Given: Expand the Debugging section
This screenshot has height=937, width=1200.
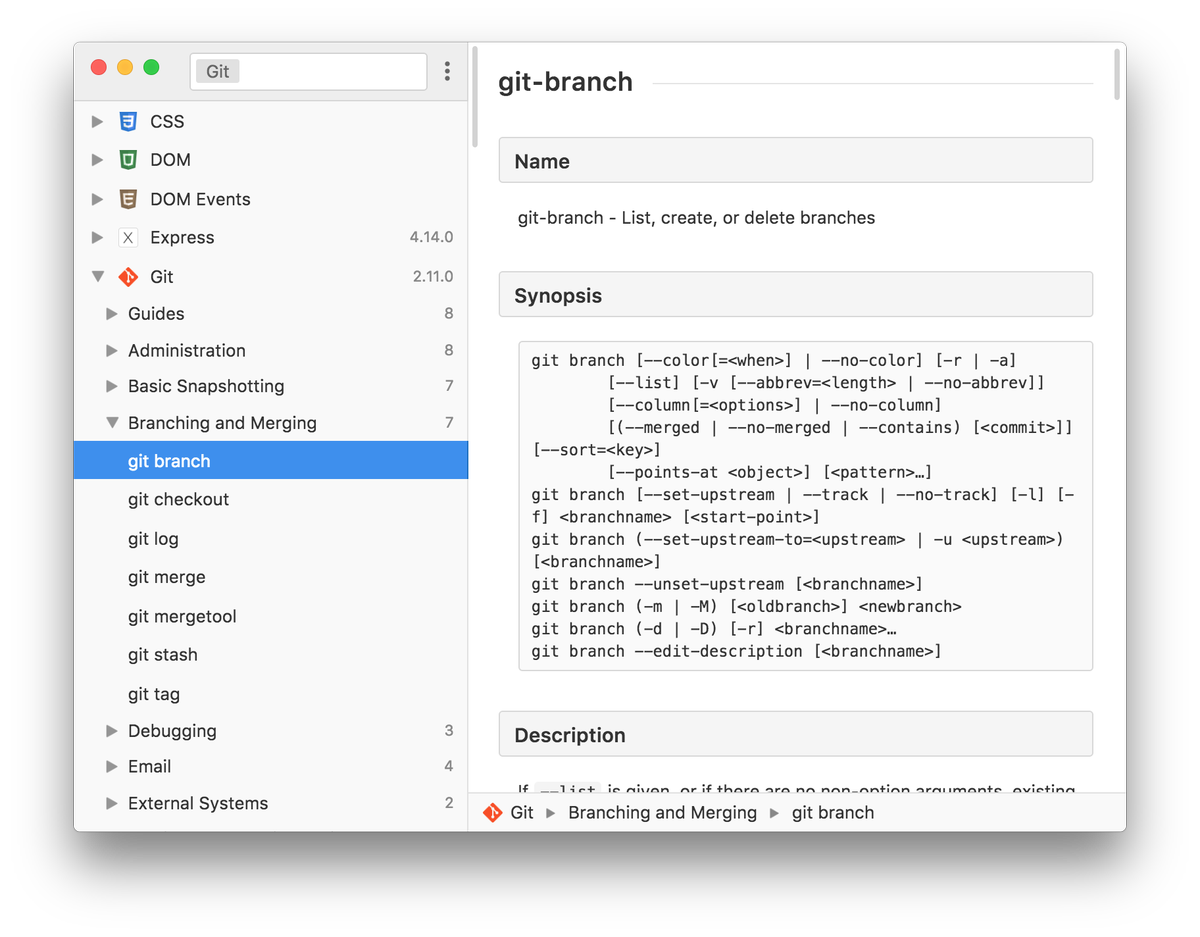Looking at the screenshot, I should tap(112, 730).
